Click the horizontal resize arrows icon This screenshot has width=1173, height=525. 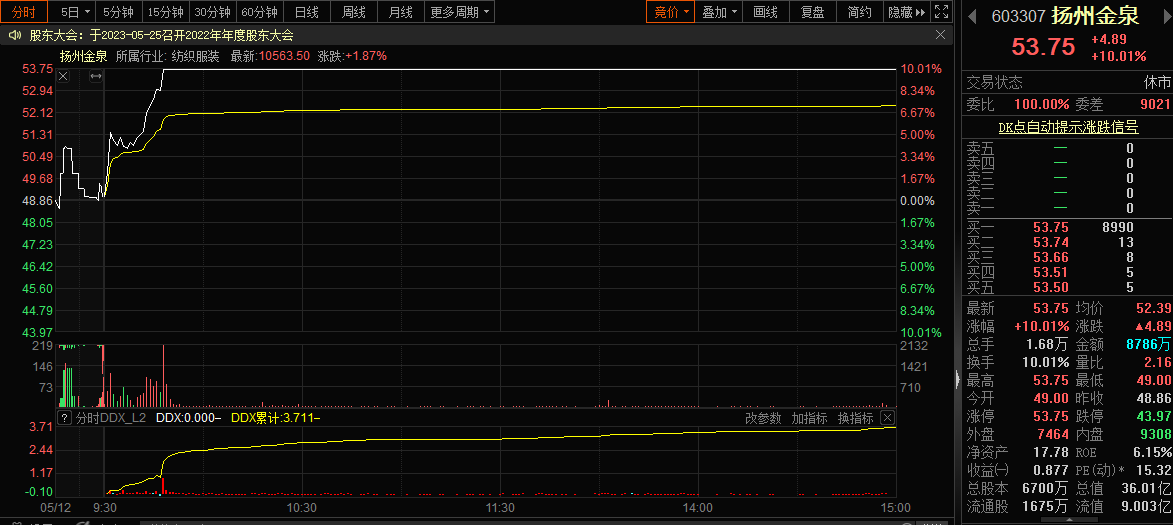click(96, 77)
